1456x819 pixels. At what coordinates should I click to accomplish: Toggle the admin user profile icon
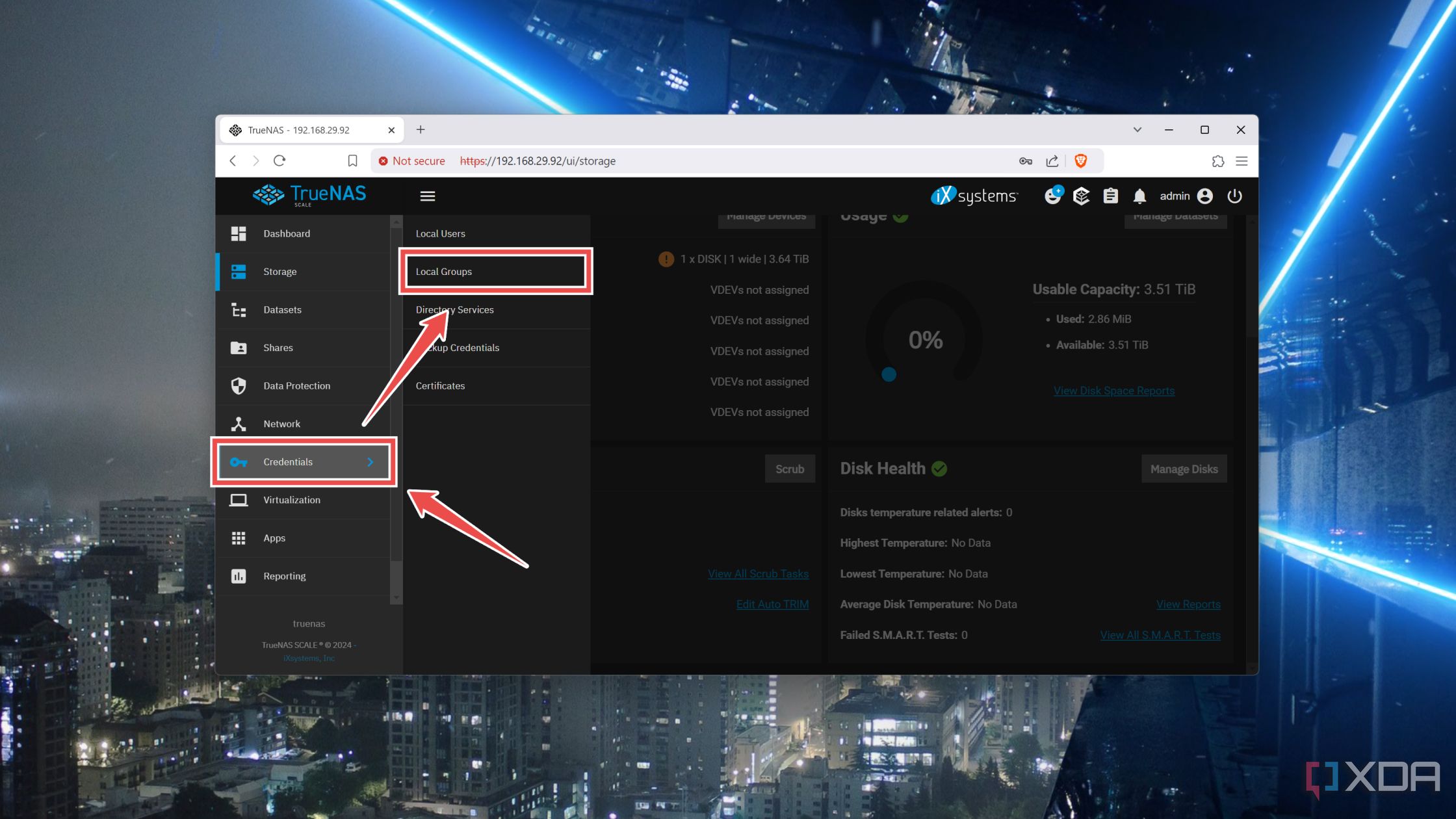1205,195
